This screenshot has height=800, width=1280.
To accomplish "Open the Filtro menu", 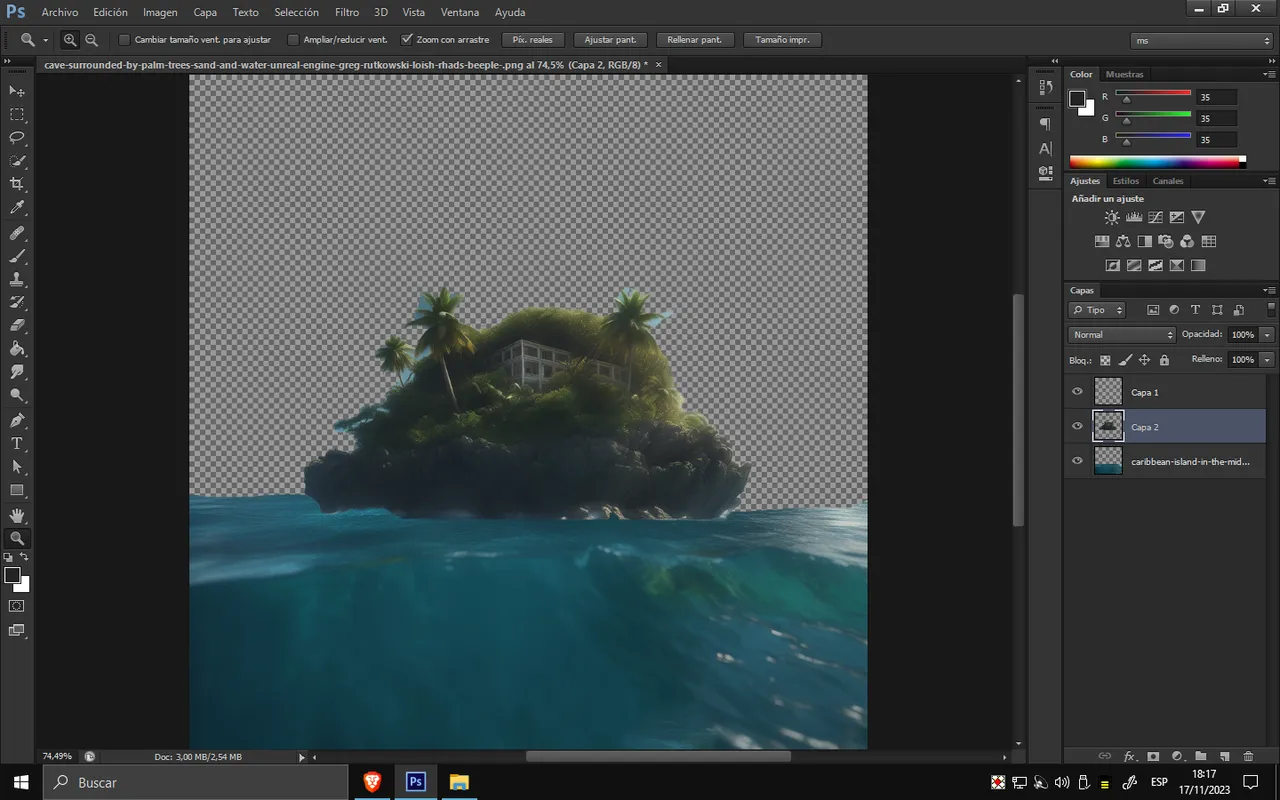I will 347,12.
